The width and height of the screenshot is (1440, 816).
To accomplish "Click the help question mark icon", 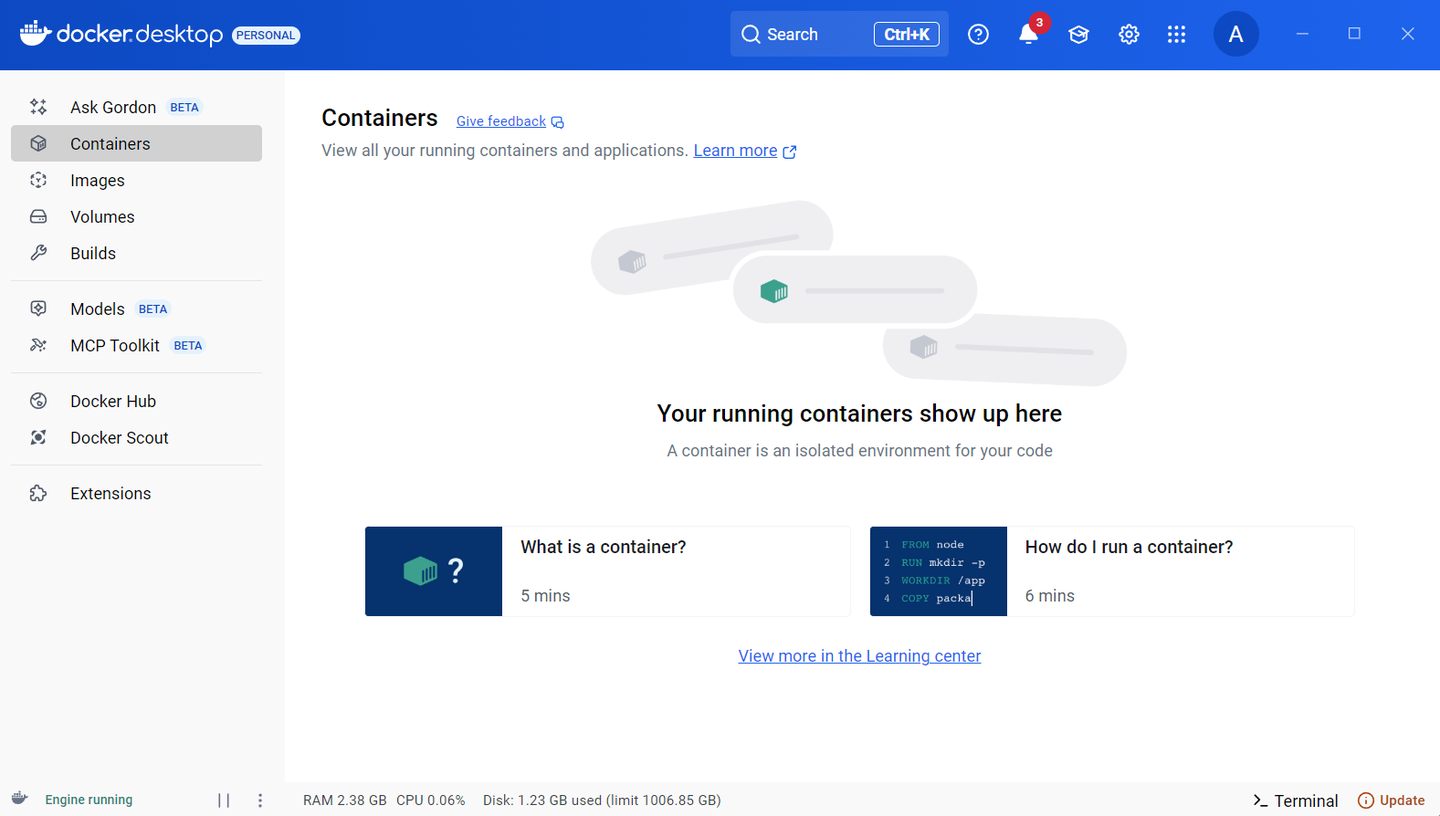I will click(x=978, y=34).
